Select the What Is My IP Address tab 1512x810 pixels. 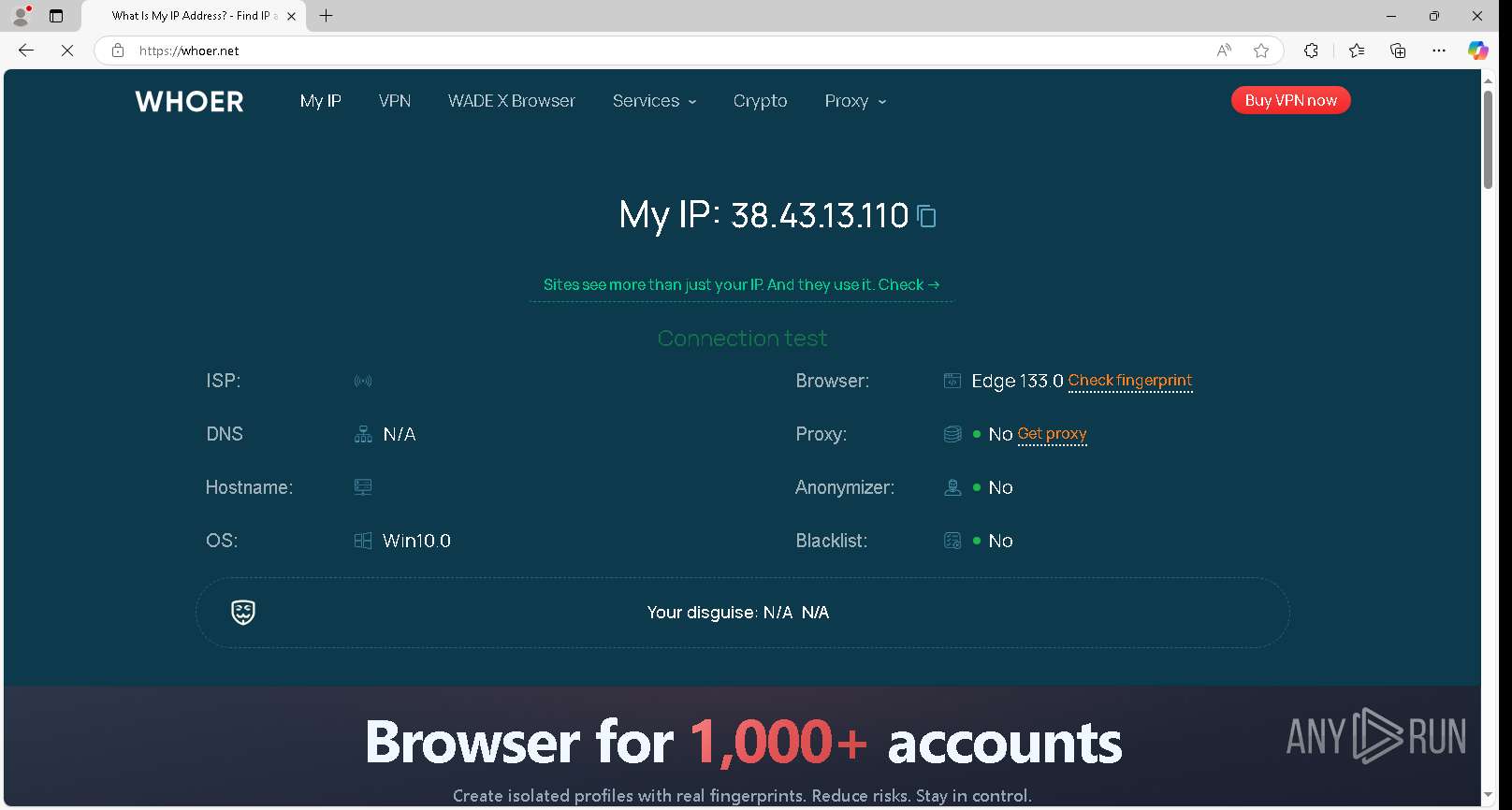[192, 16]
